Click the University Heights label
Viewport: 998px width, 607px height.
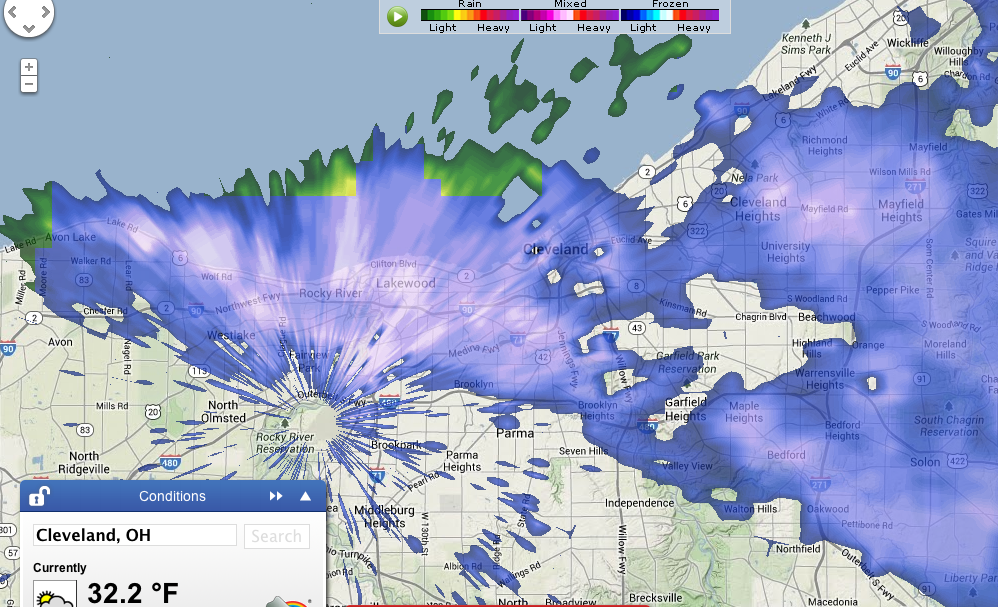785,252
